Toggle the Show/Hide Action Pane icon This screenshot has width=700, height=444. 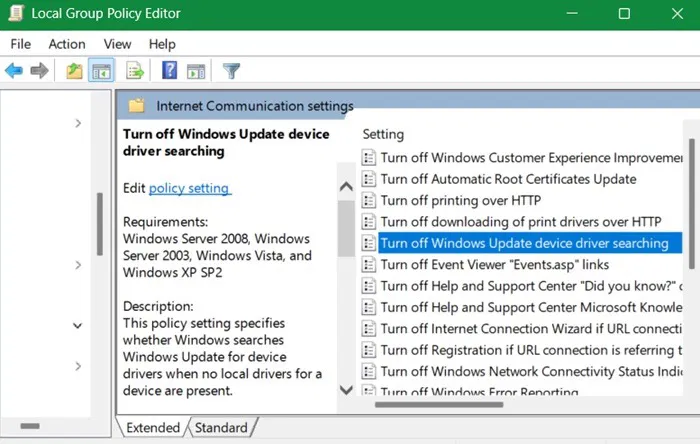tap(196, 71)
